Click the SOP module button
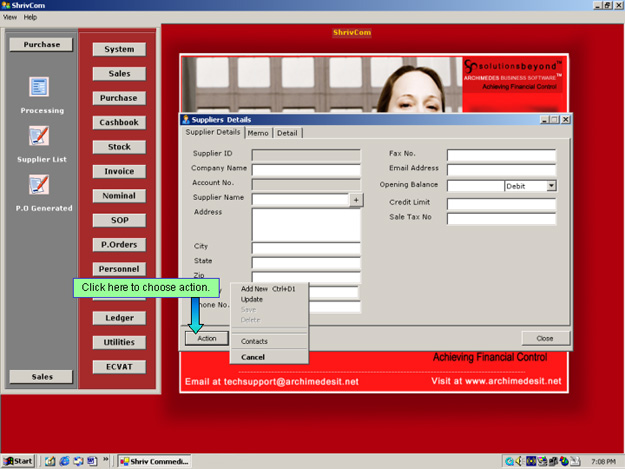The width and height of the screenshot is (625, 469). (119, 220)
